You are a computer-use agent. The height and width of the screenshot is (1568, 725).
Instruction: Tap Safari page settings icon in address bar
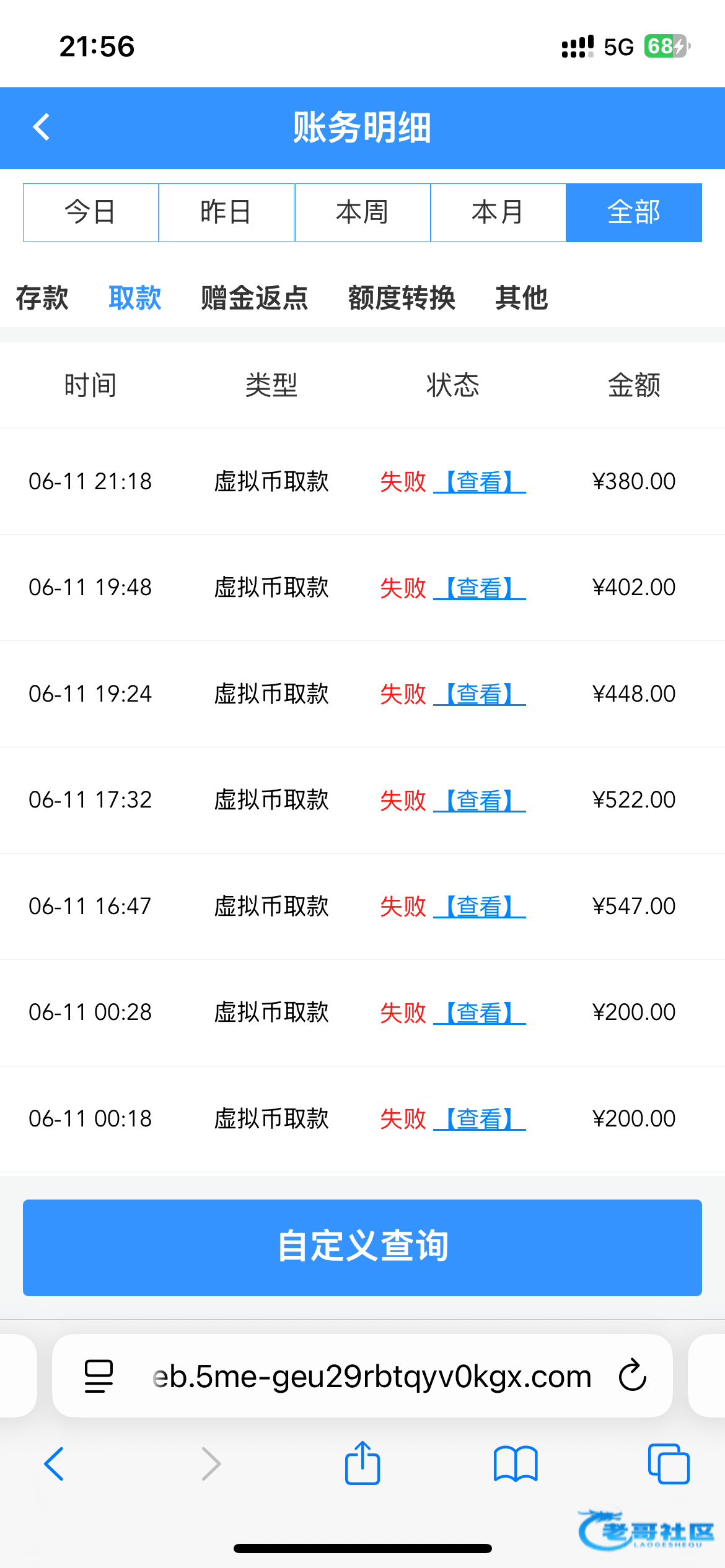[99, 1376]
